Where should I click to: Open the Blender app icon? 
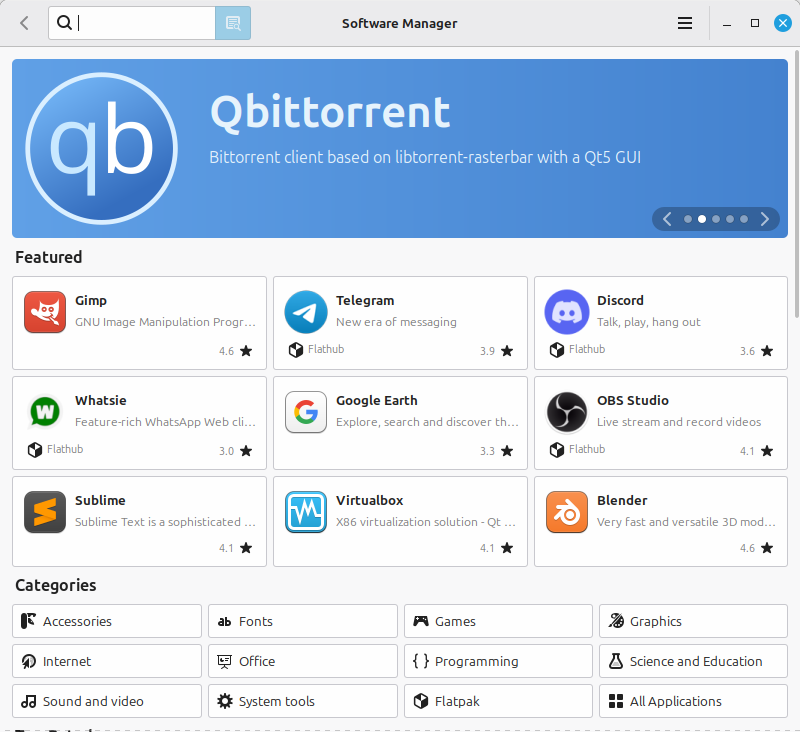(566, 512)
